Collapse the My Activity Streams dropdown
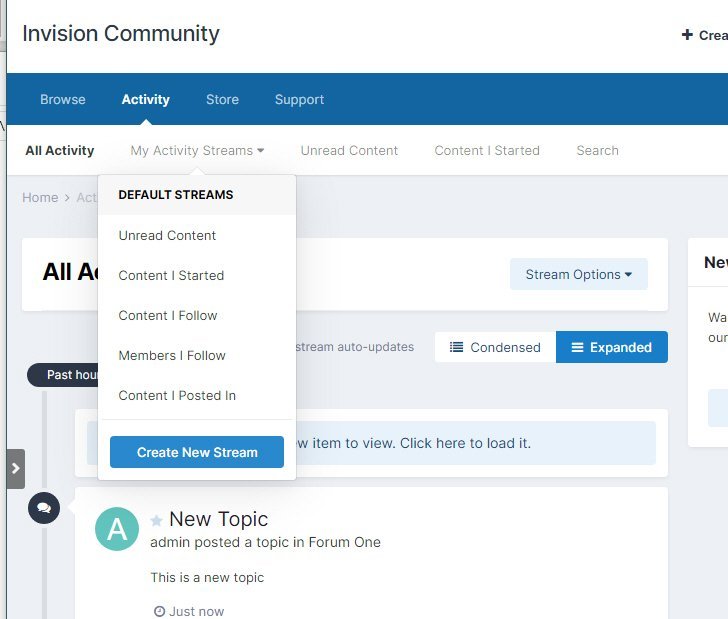 click(197, 151)
